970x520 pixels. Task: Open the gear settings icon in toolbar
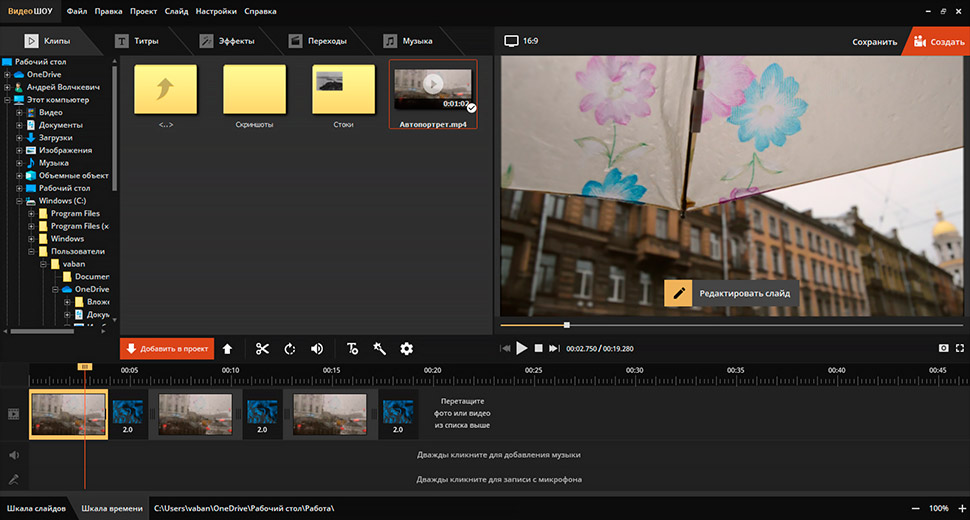pyautogui.click(x=406, y=349)
